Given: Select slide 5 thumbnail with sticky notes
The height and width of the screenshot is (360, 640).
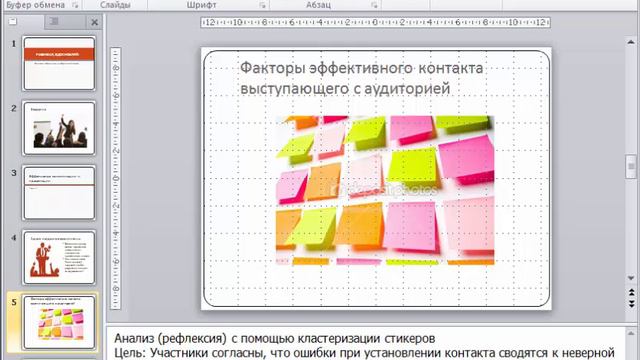Looking at the screenshot, I should pyautogui.click(x=59, y=322).
